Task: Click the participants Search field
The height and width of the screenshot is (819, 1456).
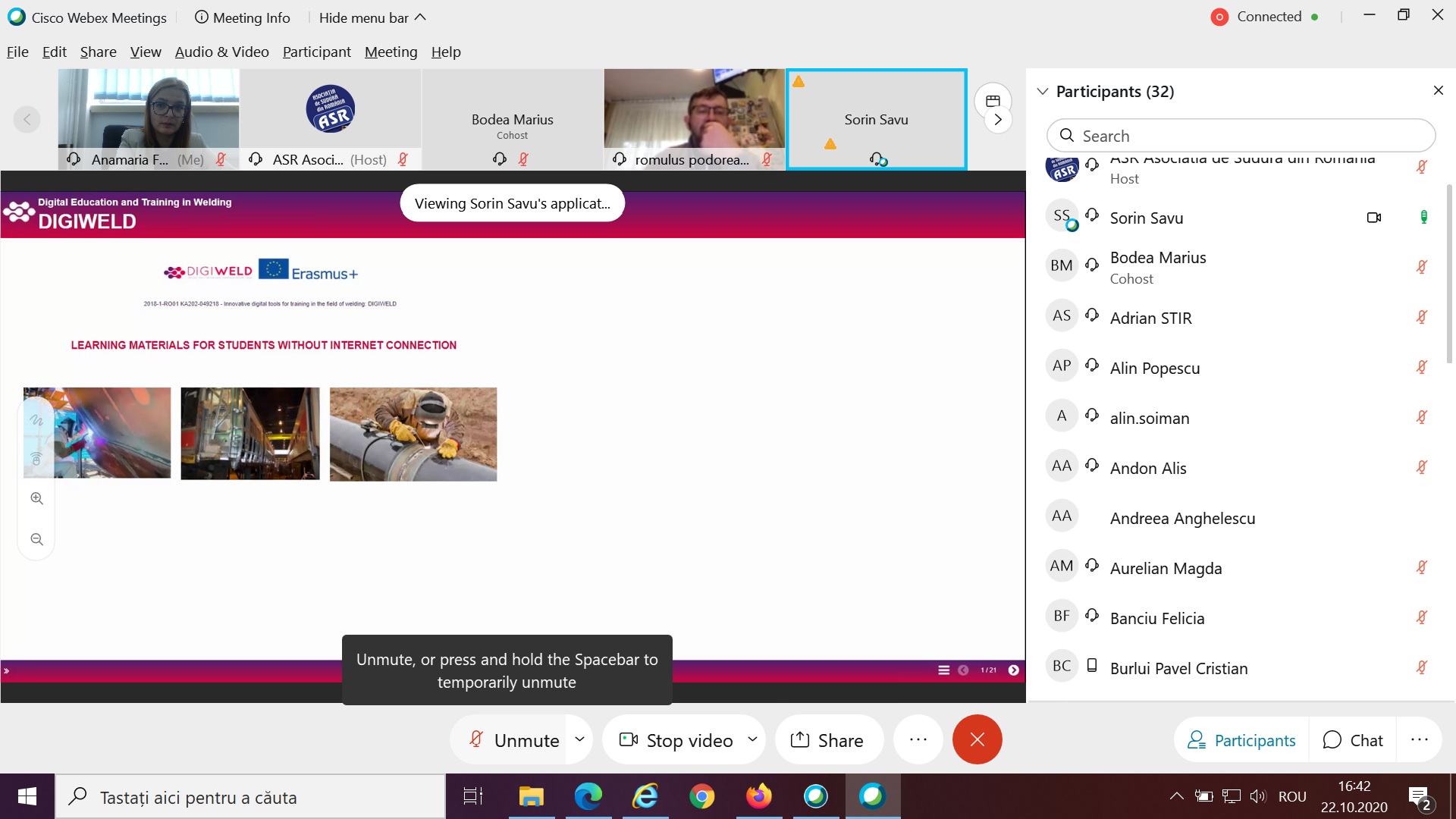Action: coord(1241,136)
